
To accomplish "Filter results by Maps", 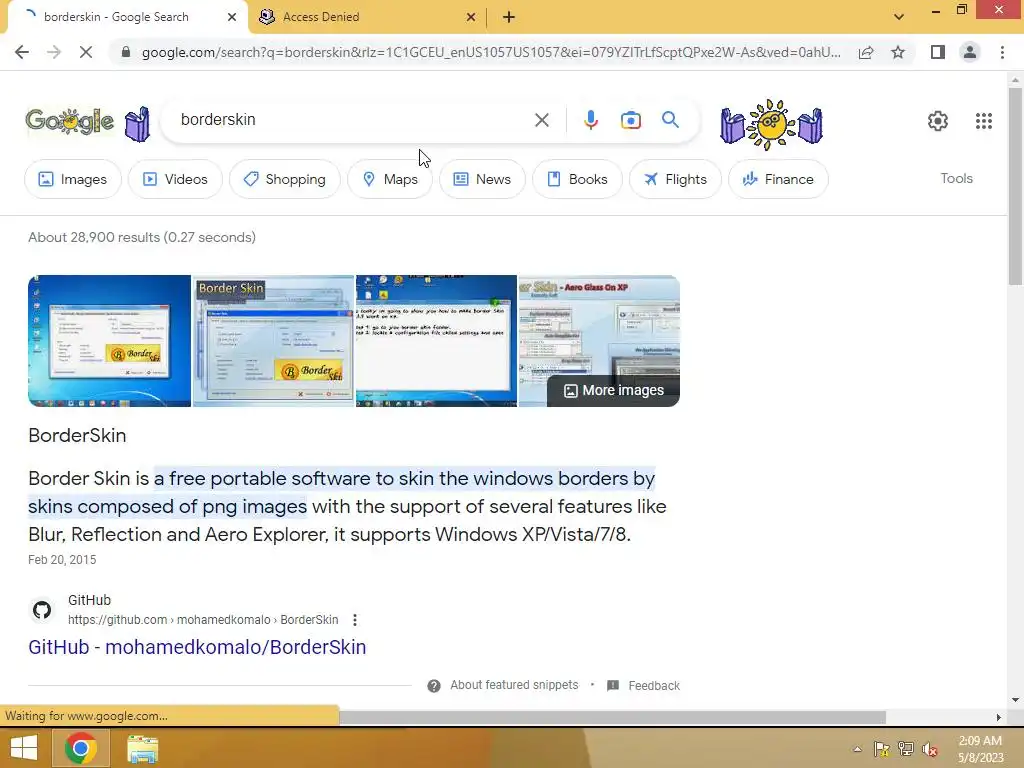I will 390,179.
